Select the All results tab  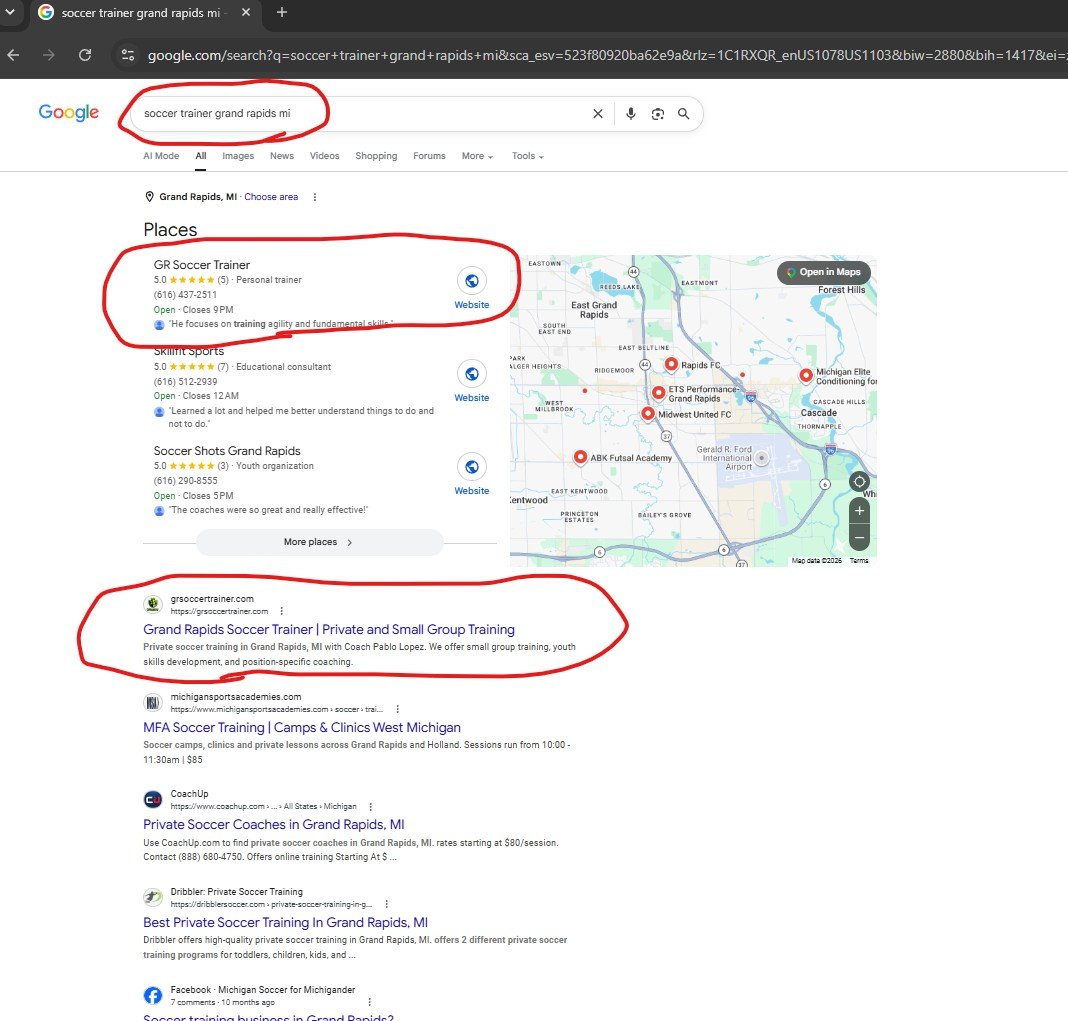pos(201,156)
